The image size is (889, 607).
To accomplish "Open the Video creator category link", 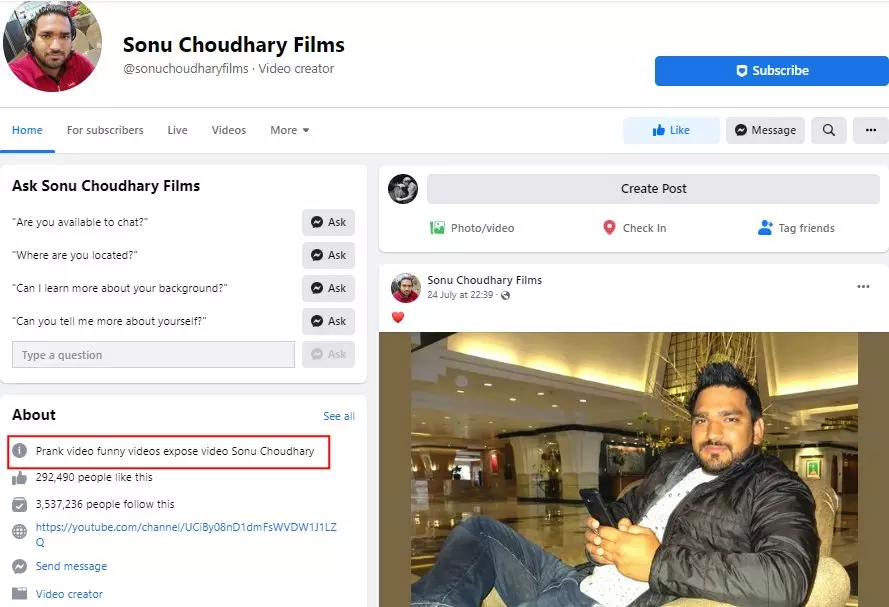I will click(x=69, y=594).
